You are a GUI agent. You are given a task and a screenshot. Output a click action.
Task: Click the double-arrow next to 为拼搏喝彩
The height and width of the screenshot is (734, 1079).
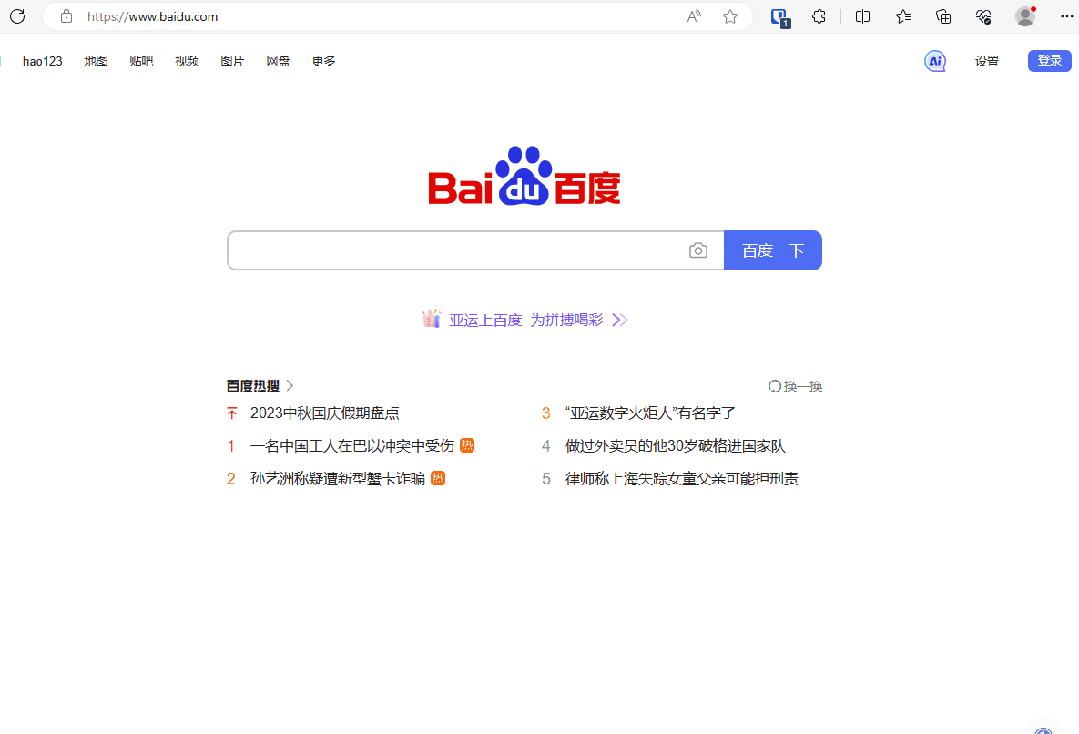[x=619, y=319]
